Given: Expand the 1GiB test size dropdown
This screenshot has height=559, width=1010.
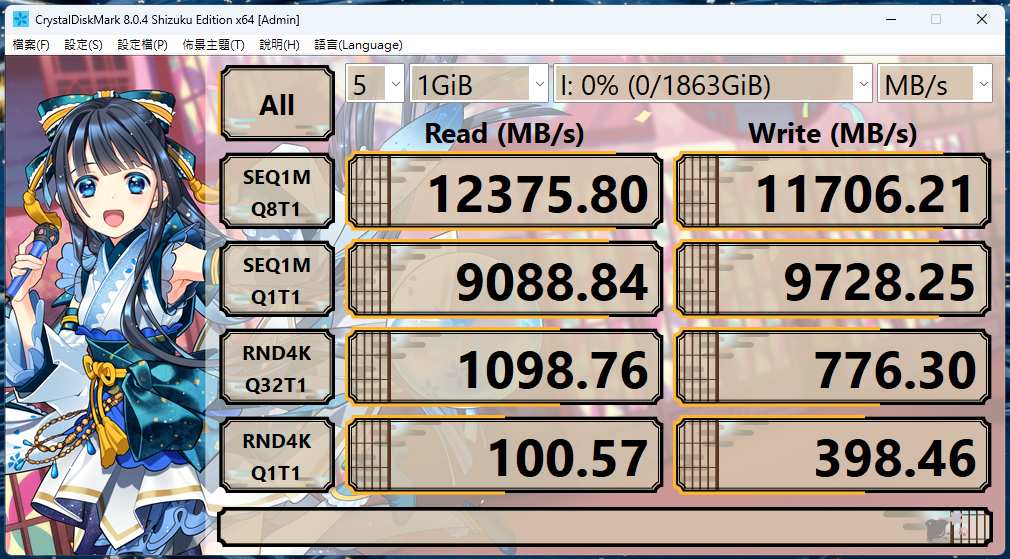Looking at the screenshot, I should click(x=479, y=83).
